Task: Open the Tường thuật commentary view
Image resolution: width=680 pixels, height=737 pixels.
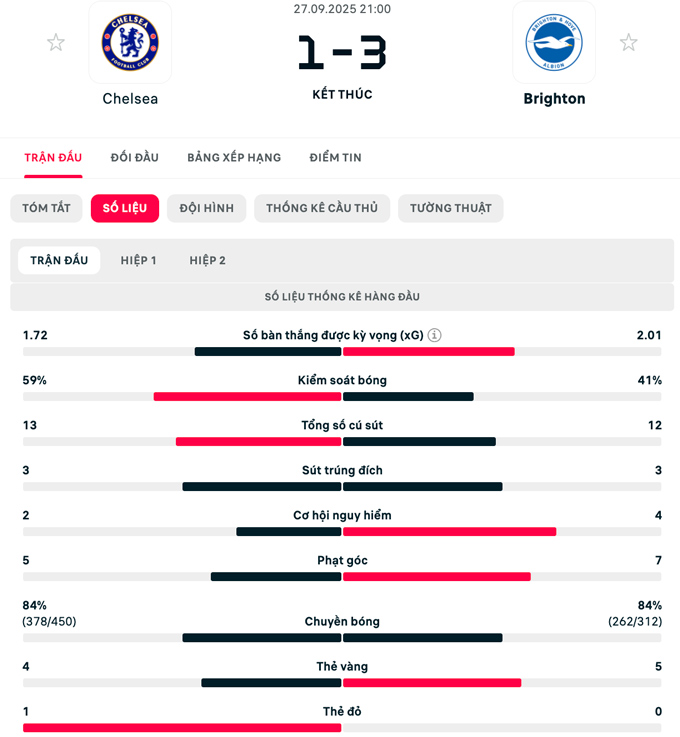Action: (x=451, y=208)
